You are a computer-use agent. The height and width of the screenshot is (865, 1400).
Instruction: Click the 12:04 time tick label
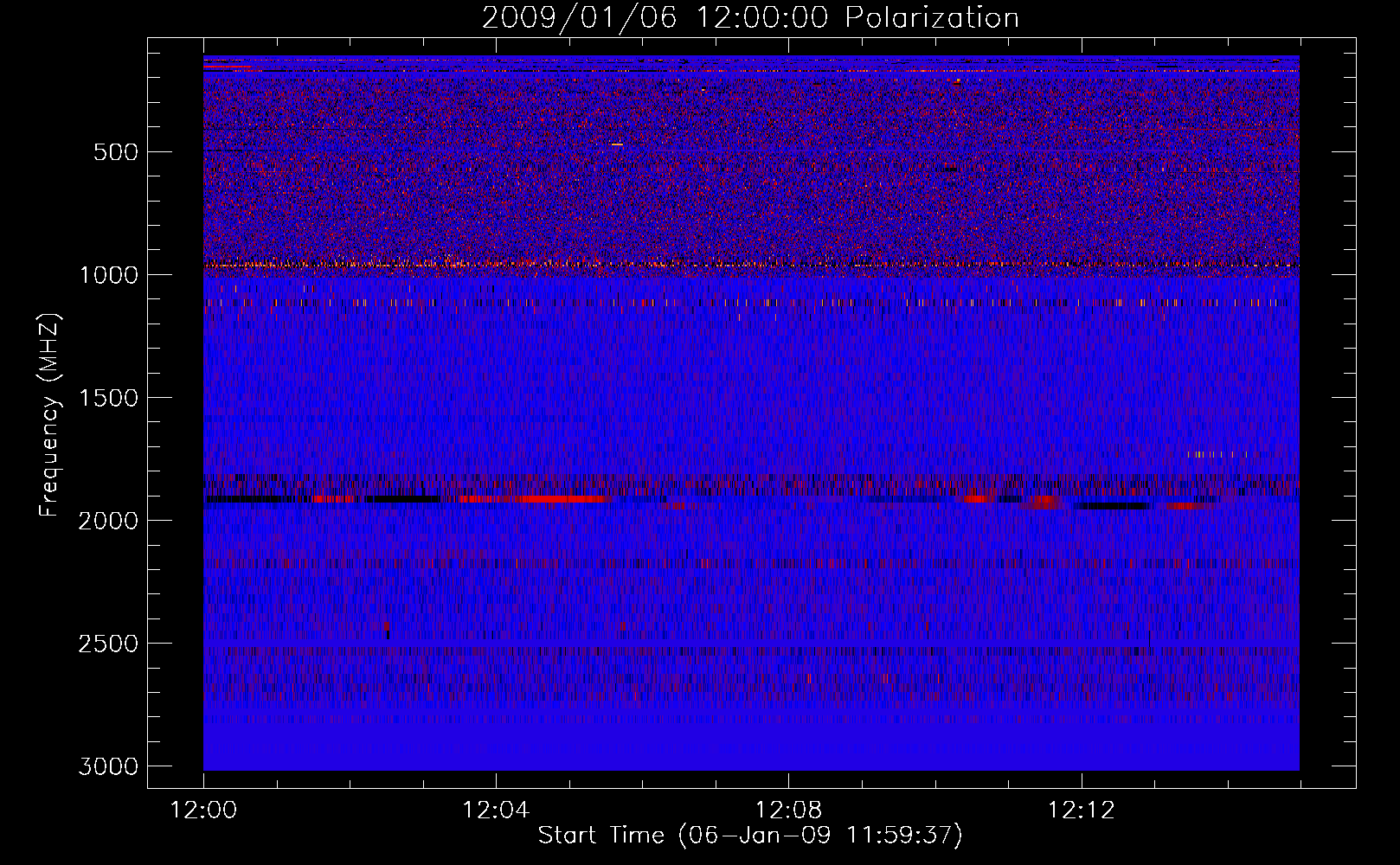click(x=496, y=811)
